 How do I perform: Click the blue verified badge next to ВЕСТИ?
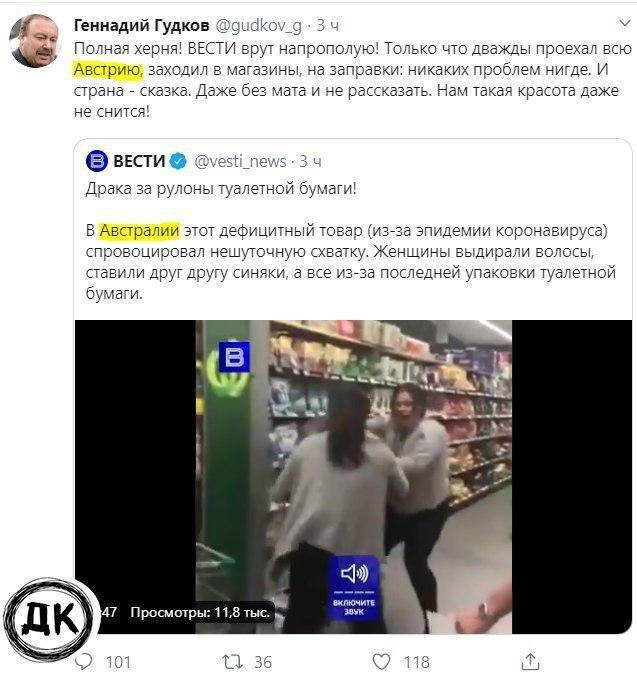tap(178, 161)
